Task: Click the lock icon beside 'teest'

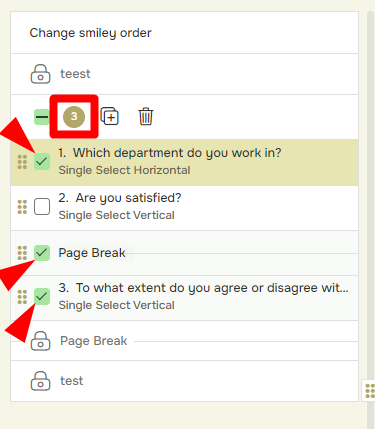Action: [x=40, y=74]
